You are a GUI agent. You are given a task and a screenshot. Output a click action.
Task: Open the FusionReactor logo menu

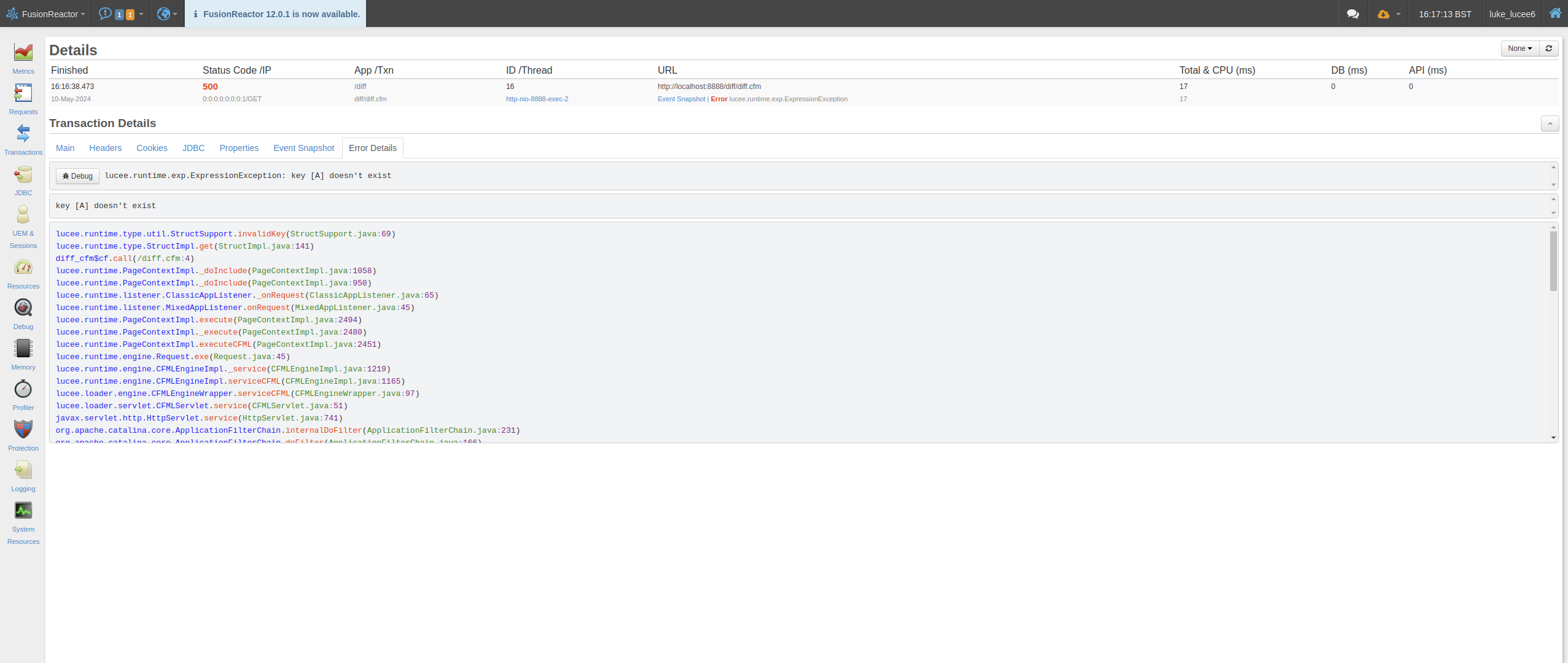pyautogui.click(x=45, y=14)
